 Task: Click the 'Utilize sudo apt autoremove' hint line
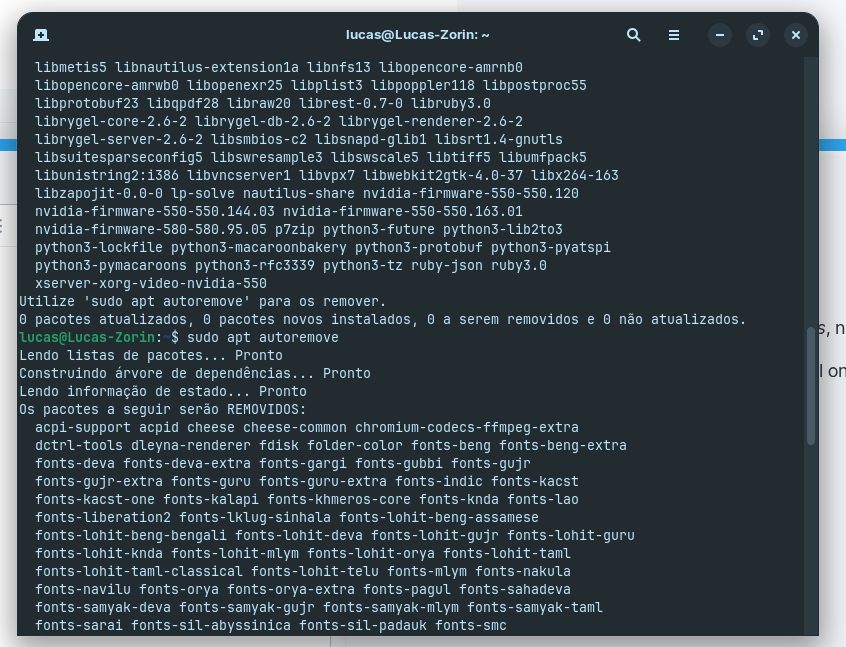[x=202, y=301]
